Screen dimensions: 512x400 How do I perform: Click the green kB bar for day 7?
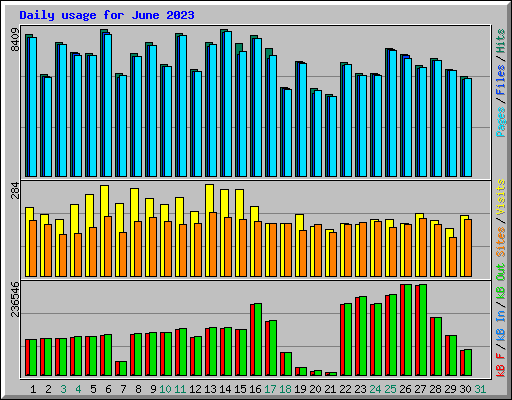pos(123,368)
